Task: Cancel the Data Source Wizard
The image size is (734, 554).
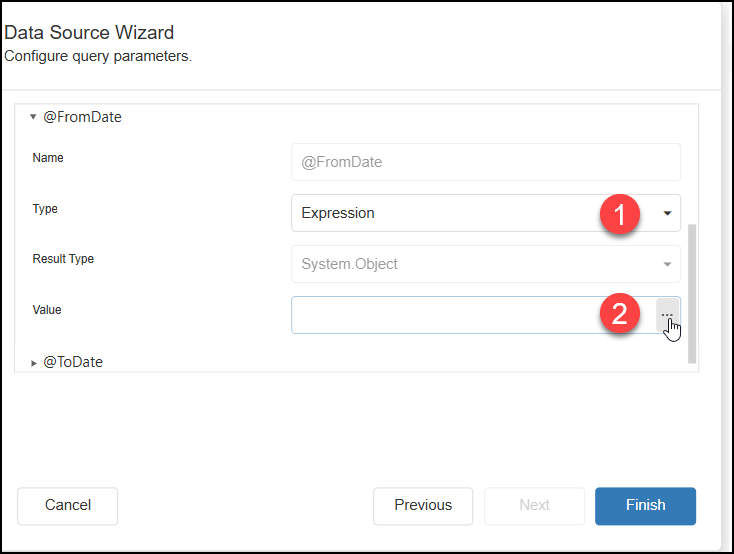Action: pos(67,506)
